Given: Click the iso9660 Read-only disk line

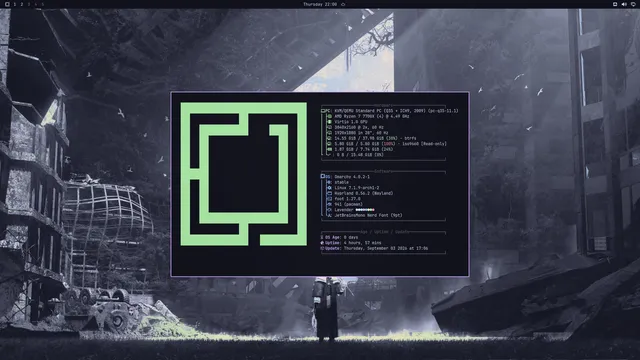Looking at the screenshot, I should pos(390,144).
